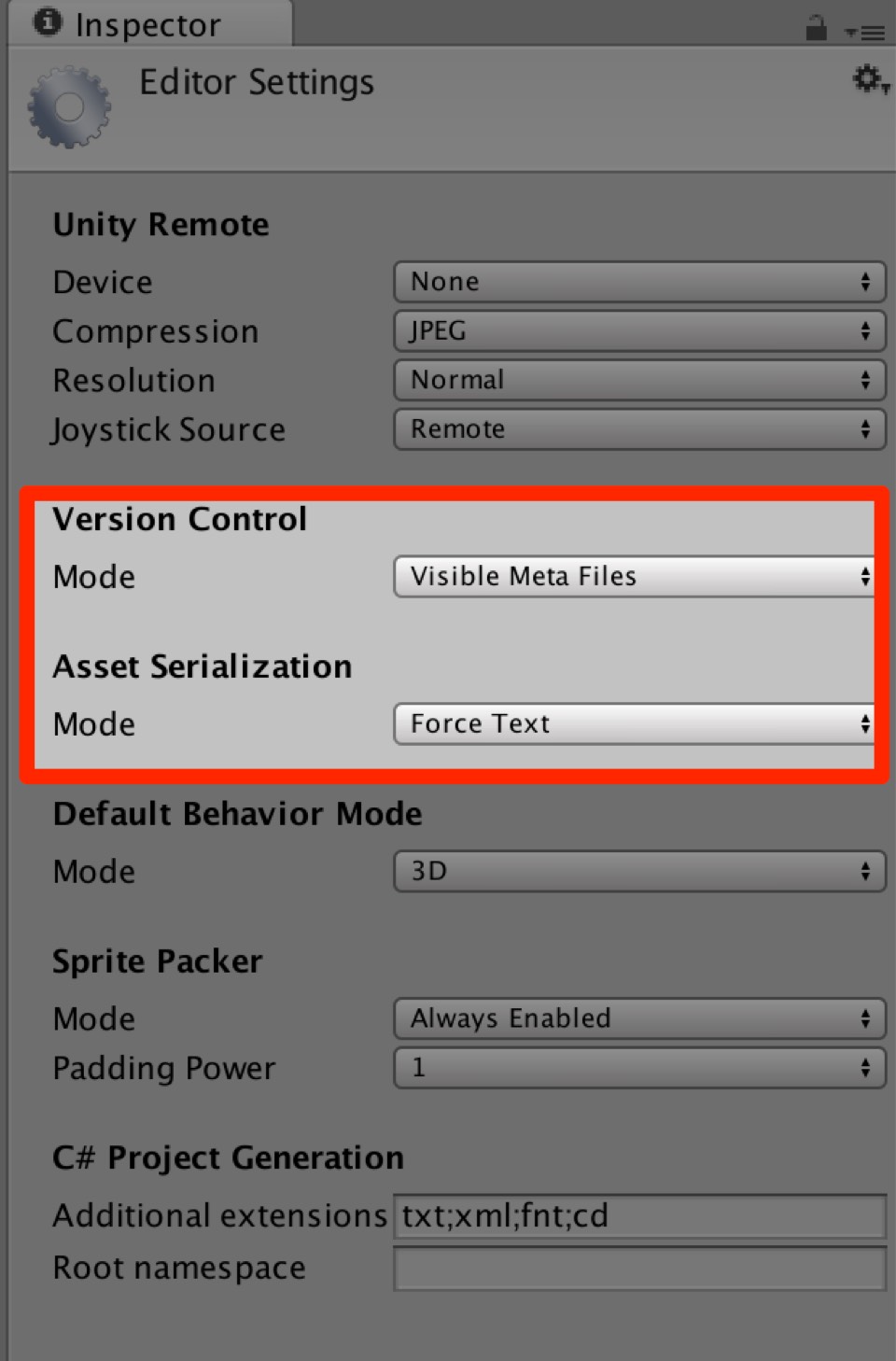896x1361 pixels.
Task: Open Asset Serialization Mode Force Text dropdown
Action: 635,724
